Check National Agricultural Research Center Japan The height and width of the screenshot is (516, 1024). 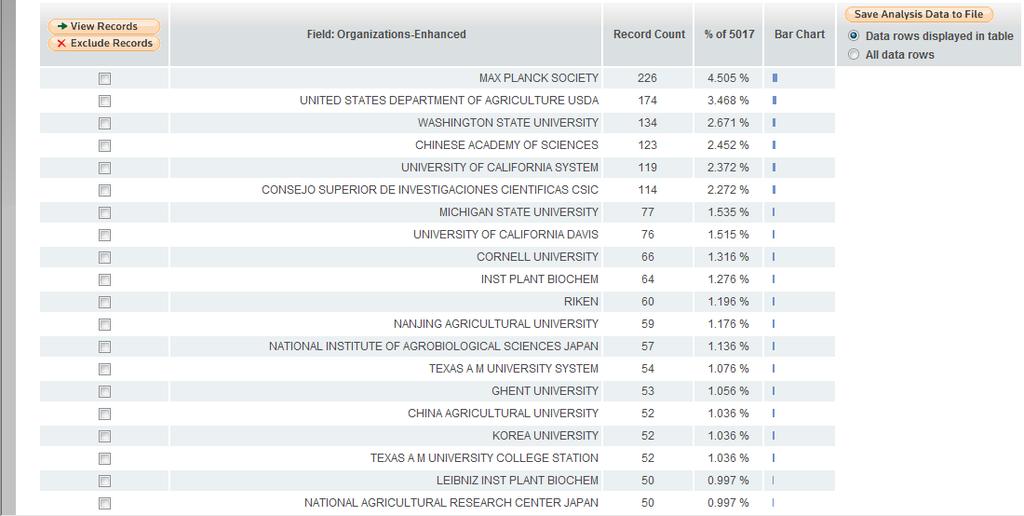(x=104, y=503)
